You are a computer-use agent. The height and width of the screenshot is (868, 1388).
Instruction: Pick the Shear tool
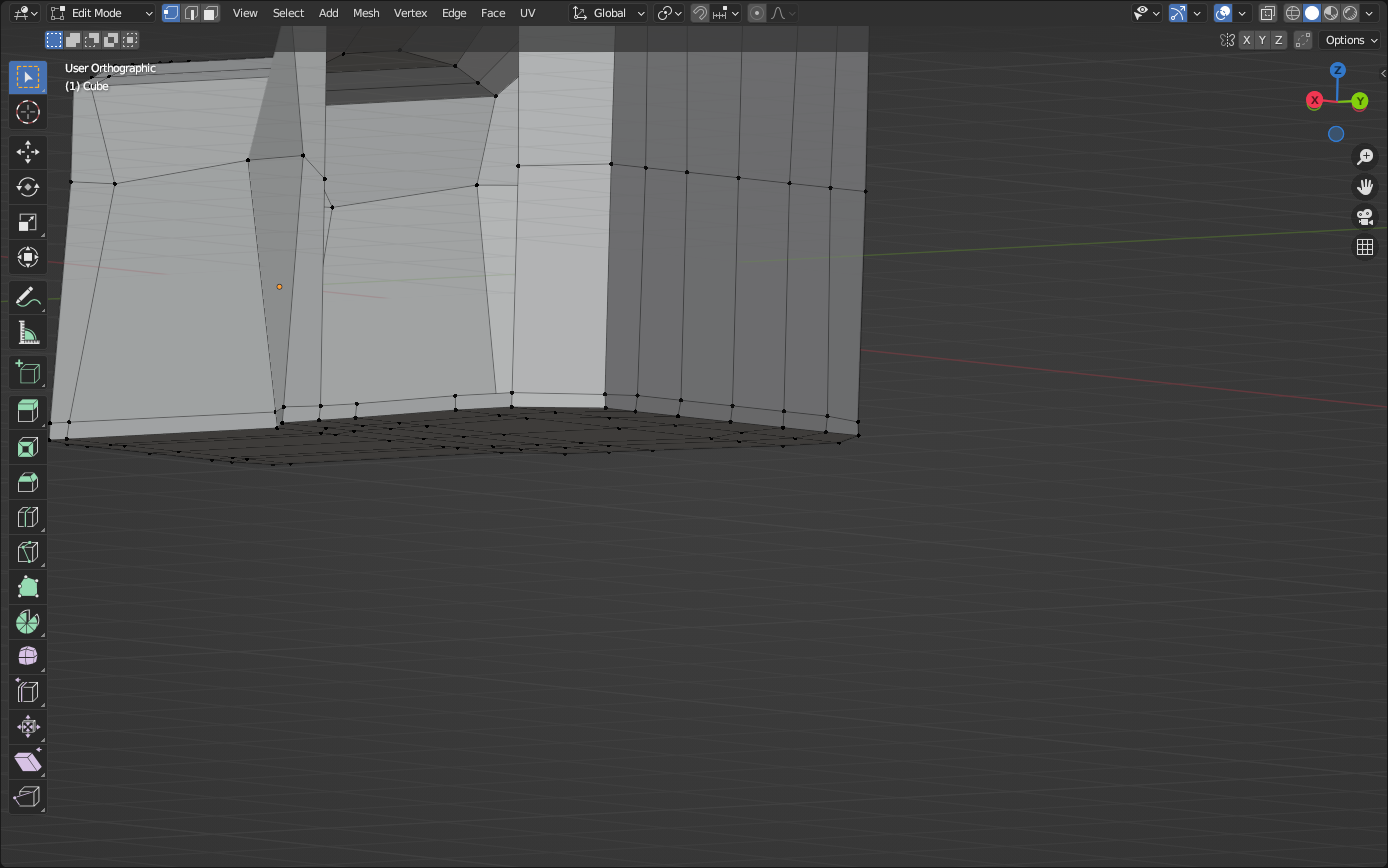[28, 761]
